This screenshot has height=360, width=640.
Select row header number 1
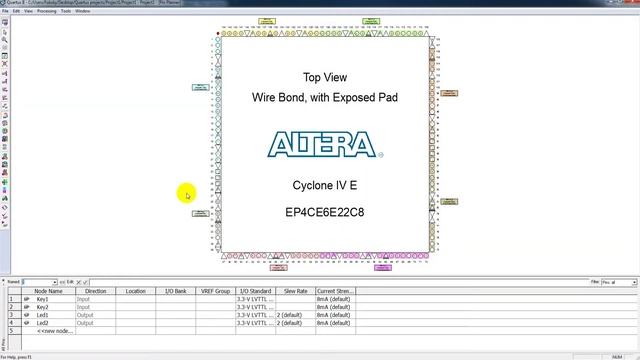[x=15, y=299]
